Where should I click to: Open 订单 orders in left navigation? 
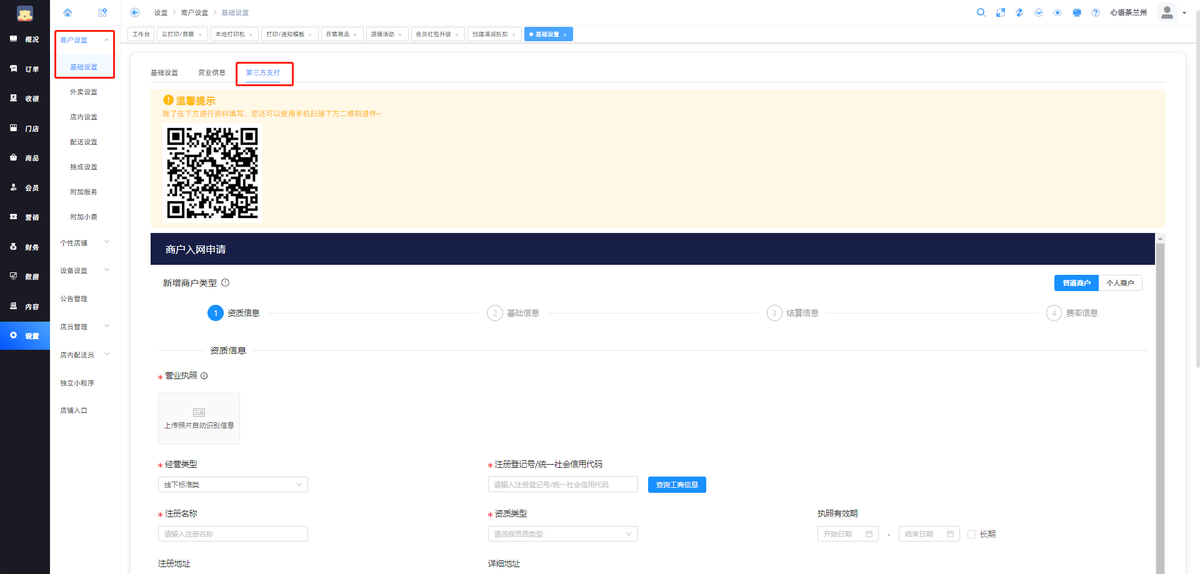point(25,69)
